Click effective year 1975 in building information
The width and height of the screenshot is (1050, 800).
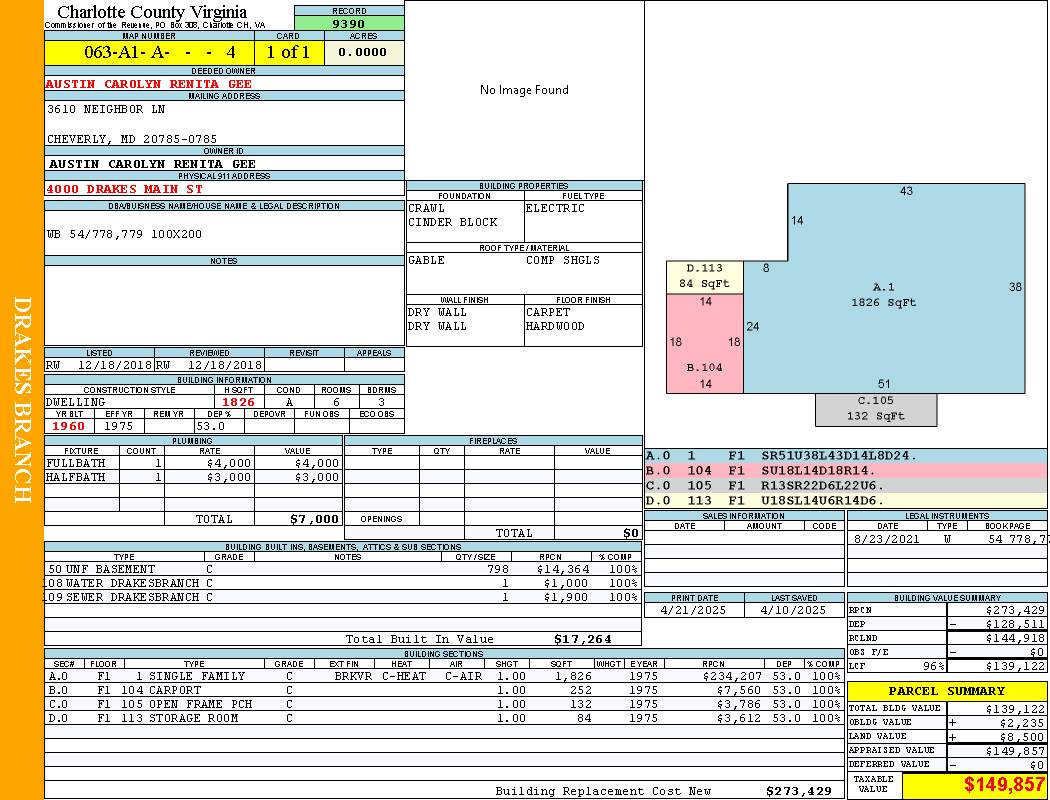tap(119, 426)
